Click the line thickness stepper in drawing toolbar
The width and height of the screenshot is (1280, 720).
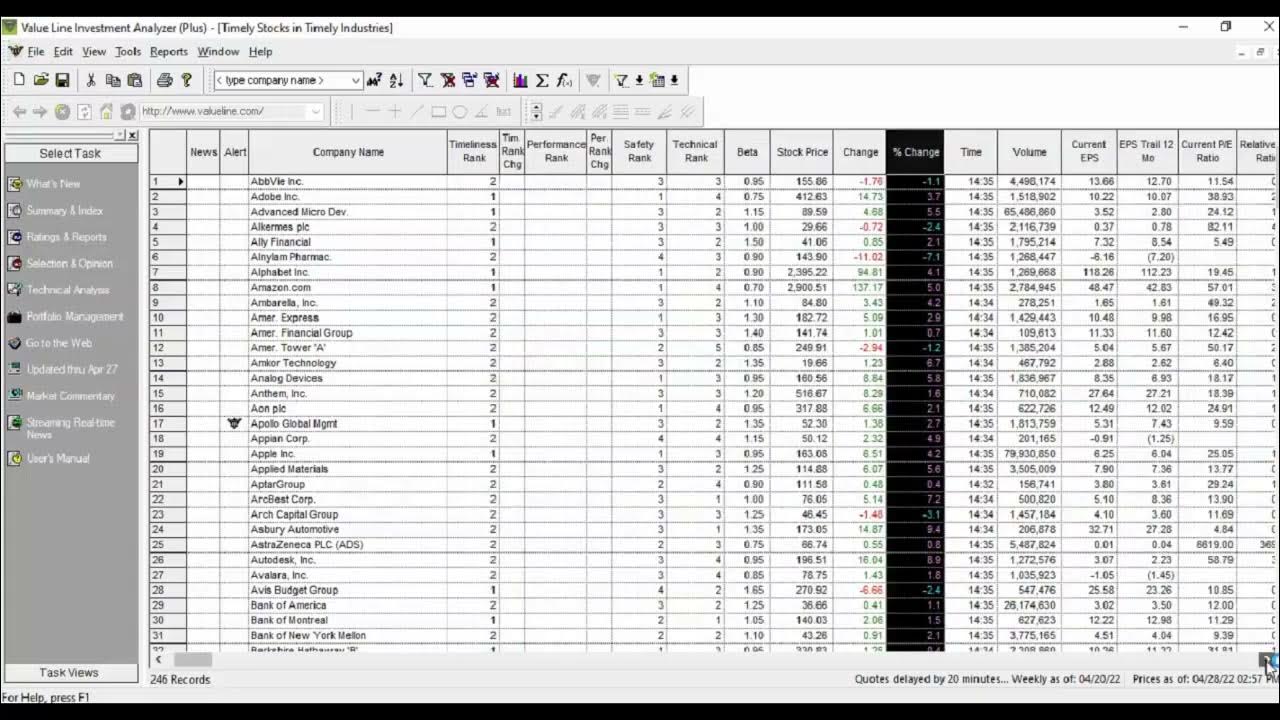pyautogui.click(x=536, y=112)
